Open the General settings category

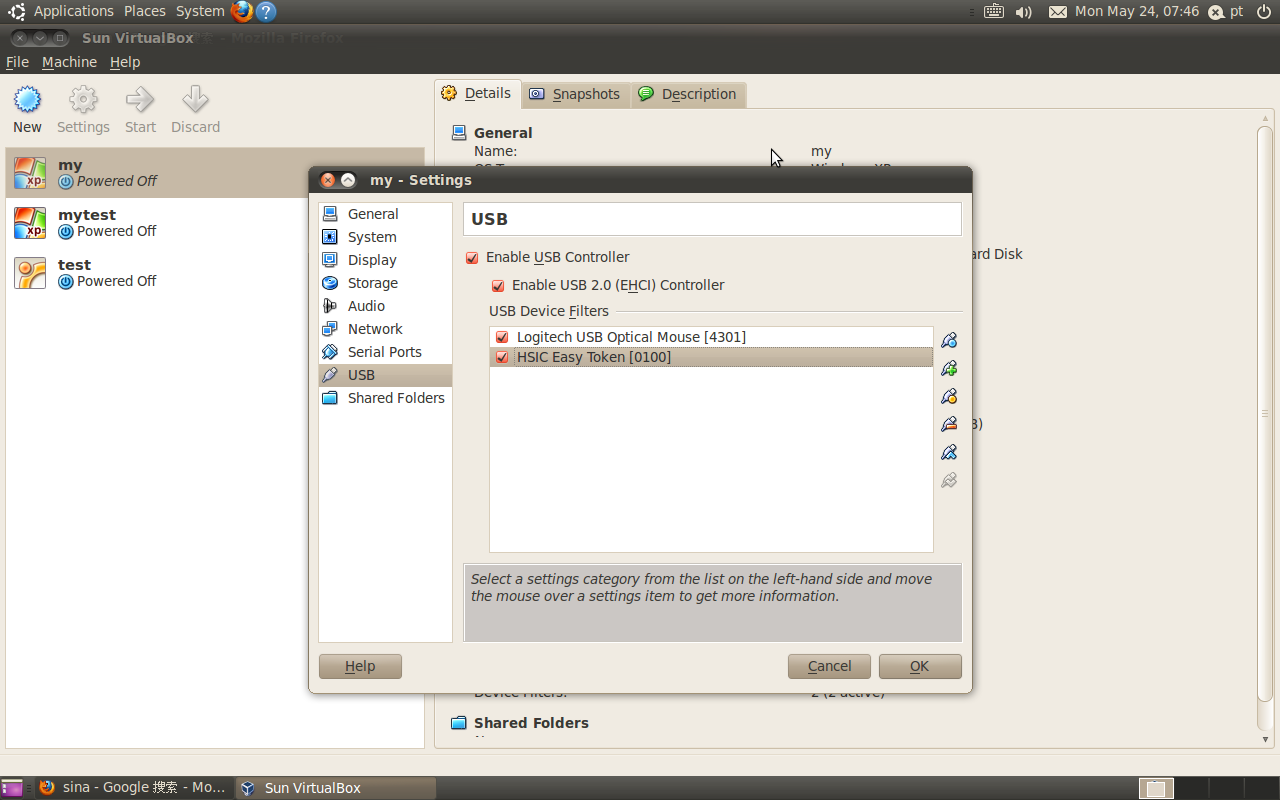click(385, 214)
